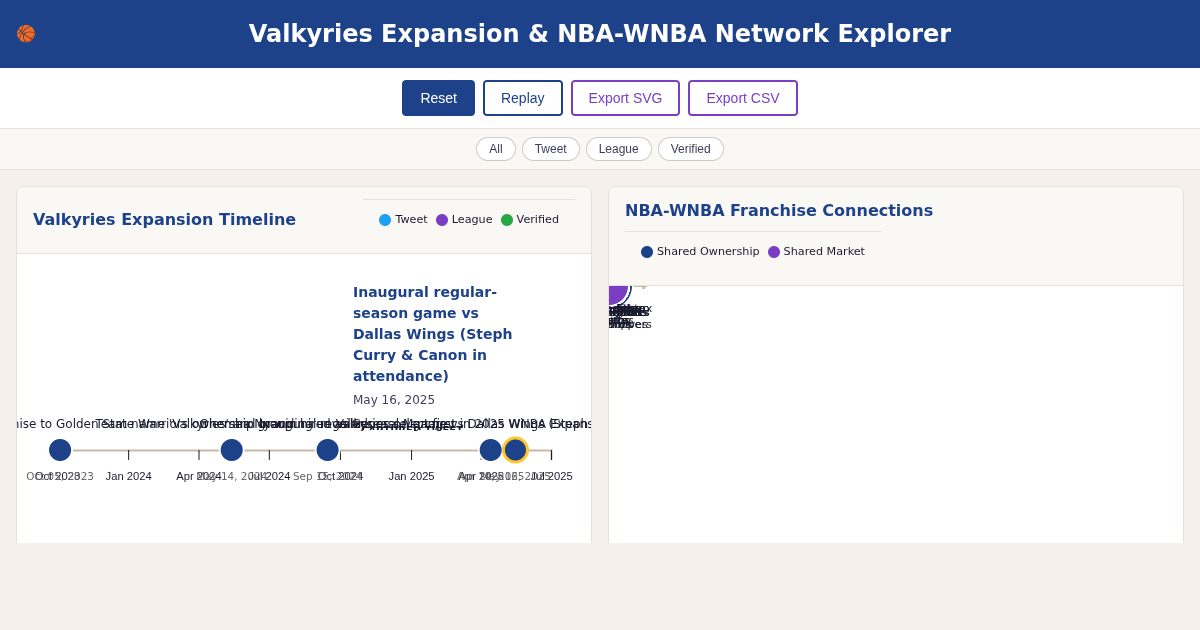Image resolution: width=1200 pixels, height=630 pixels.
Task: Click the Reset button
Action: pos(438,98)
